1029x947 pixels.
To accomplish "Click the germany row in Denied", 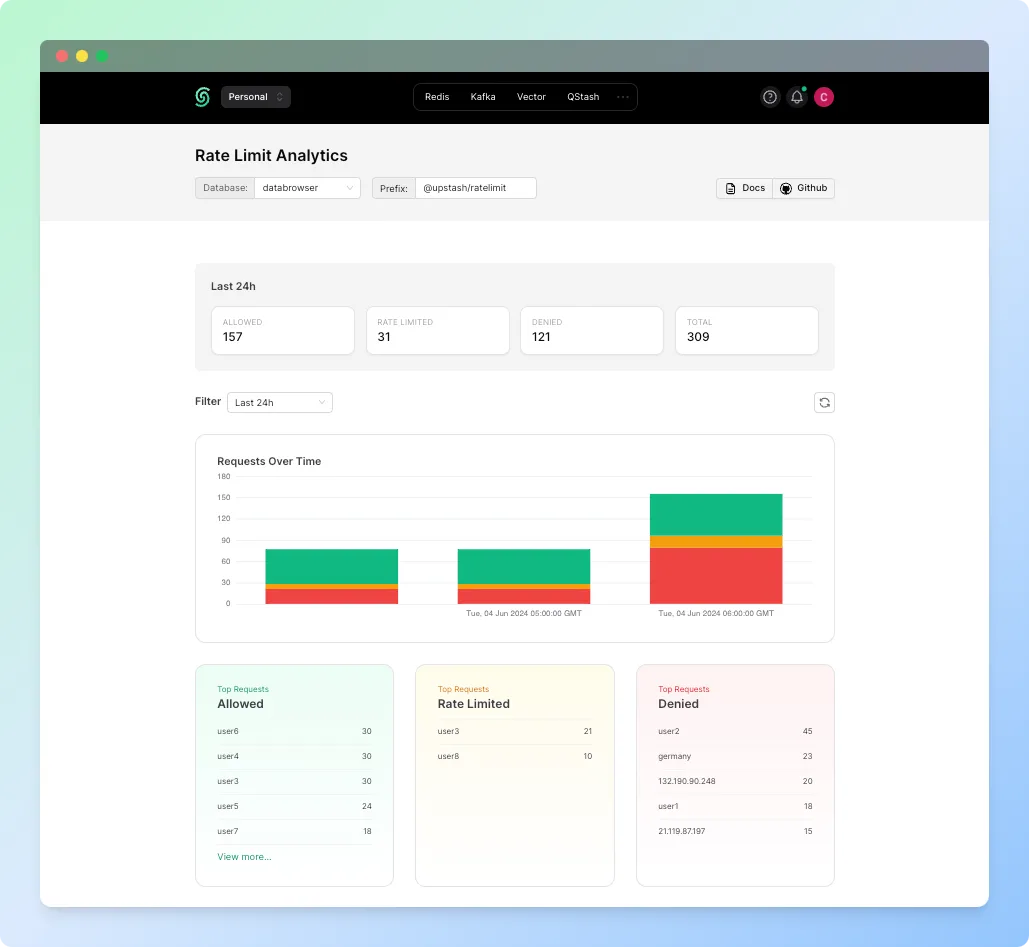I will click(x=736, y=756).
